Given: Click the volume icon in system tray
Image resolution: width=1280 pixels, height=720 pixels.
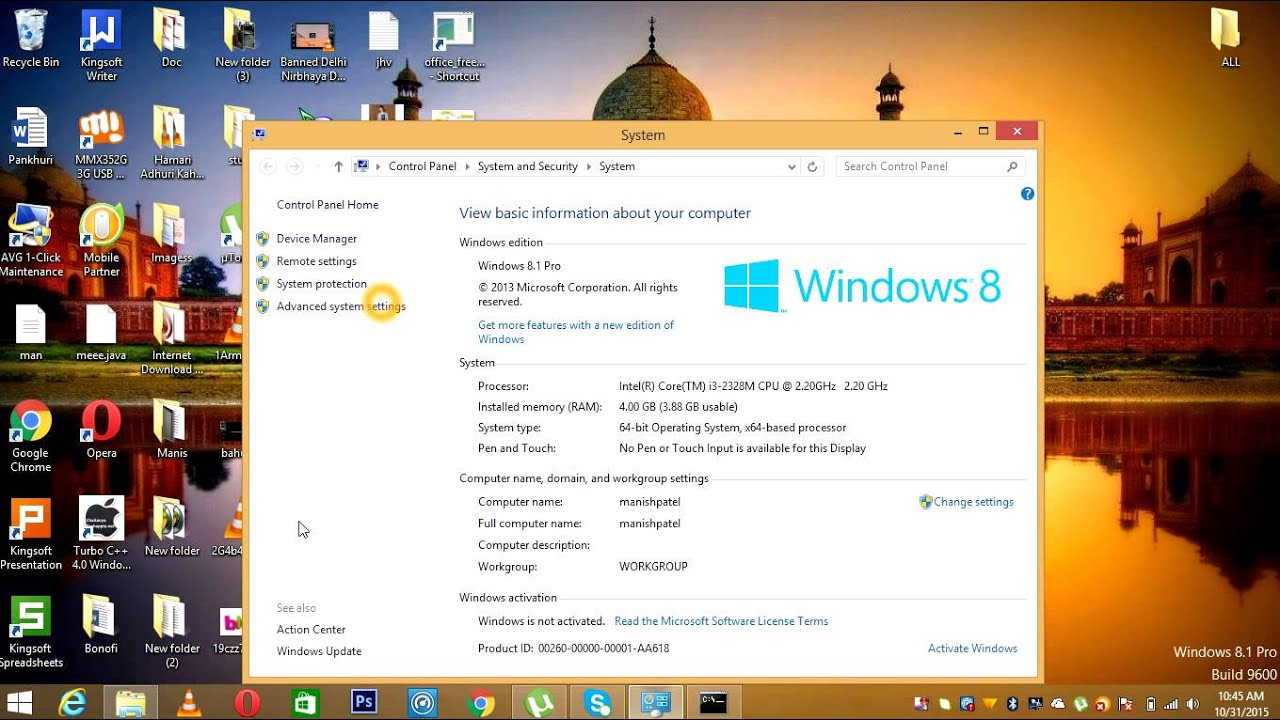Looking at the screenshot, I should [1193, 704].
